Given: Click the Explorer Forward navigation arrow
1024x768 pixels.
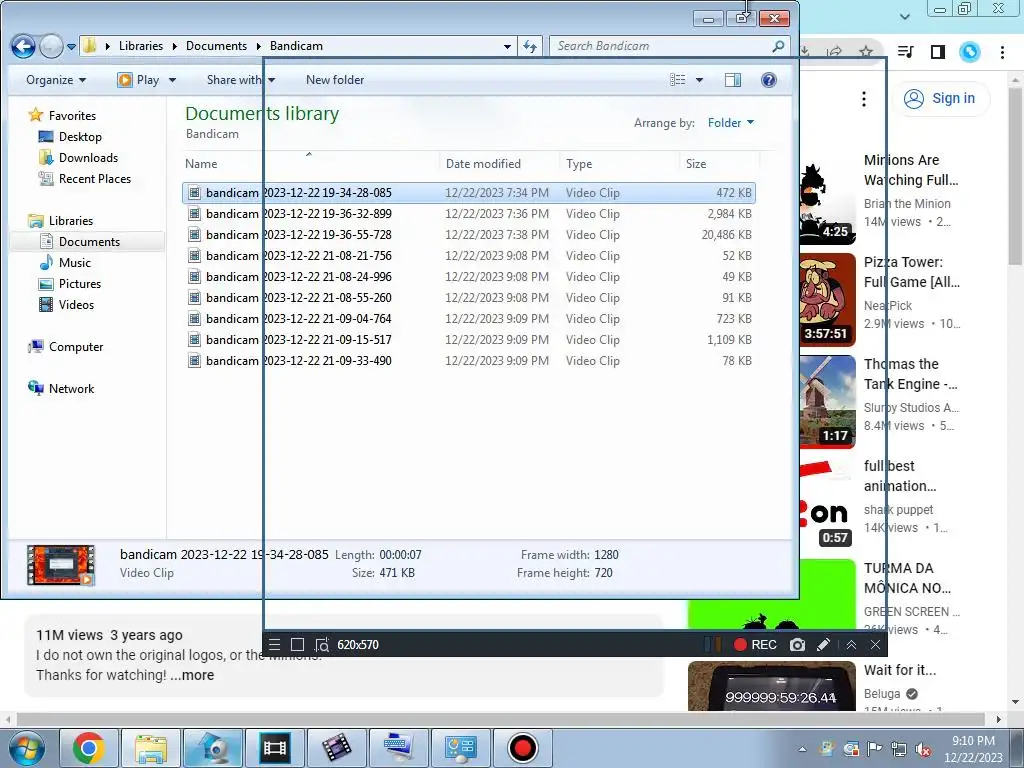Looking at the screenshot, I should point(50,46).
